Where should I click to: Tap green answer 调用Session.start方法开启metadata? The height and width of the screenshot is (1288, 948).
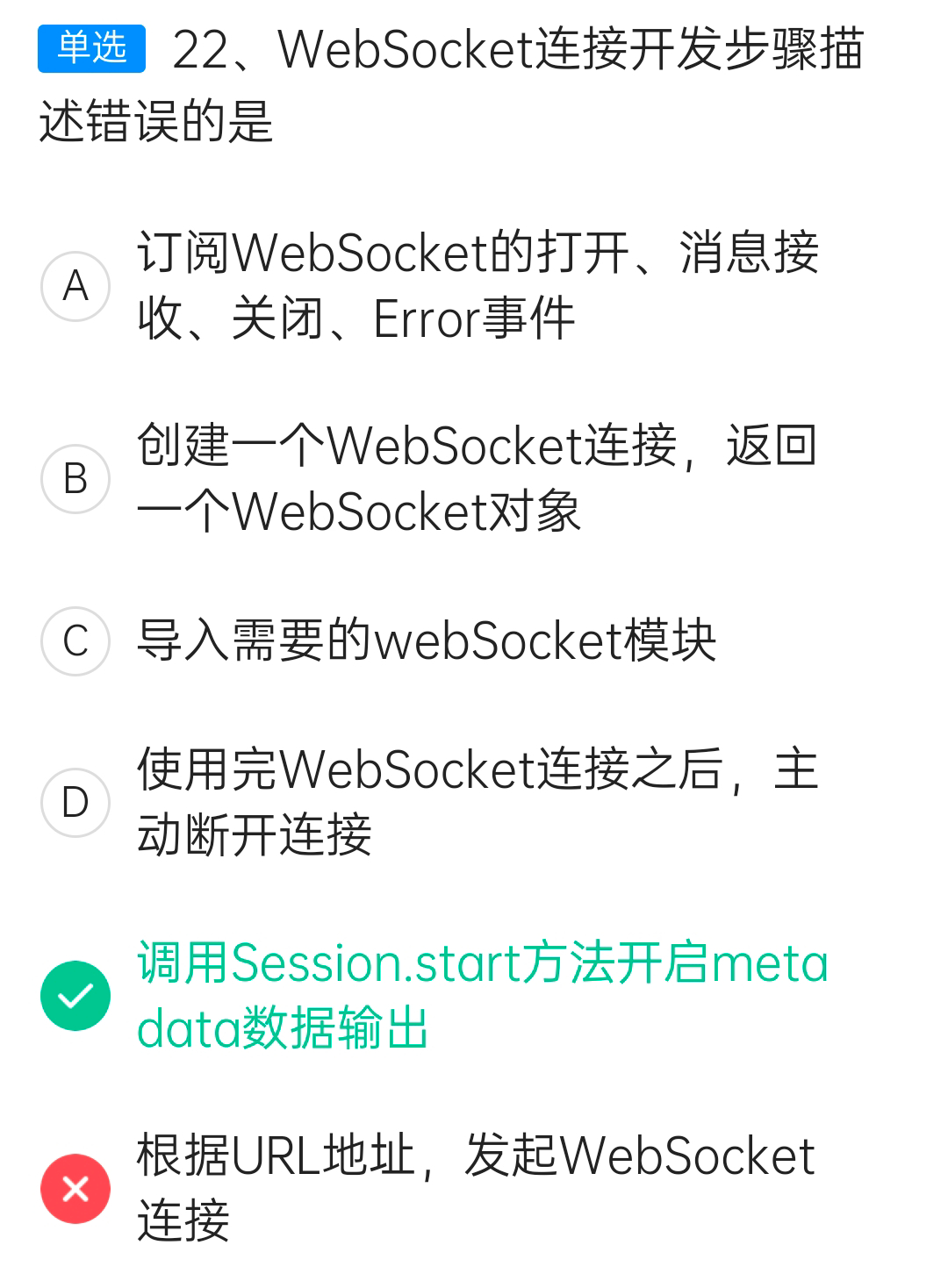(x=483, y=996)
